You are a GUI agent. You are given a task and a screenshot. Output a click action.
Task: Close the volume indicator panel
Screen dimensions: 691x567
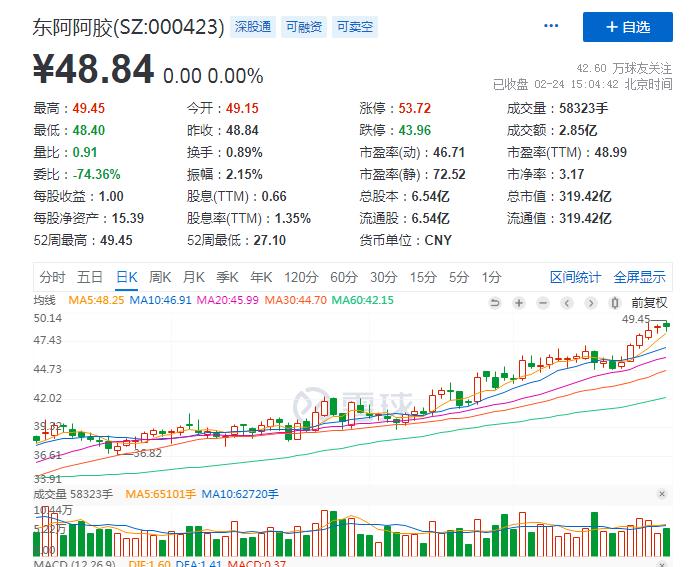click(661, 494)
